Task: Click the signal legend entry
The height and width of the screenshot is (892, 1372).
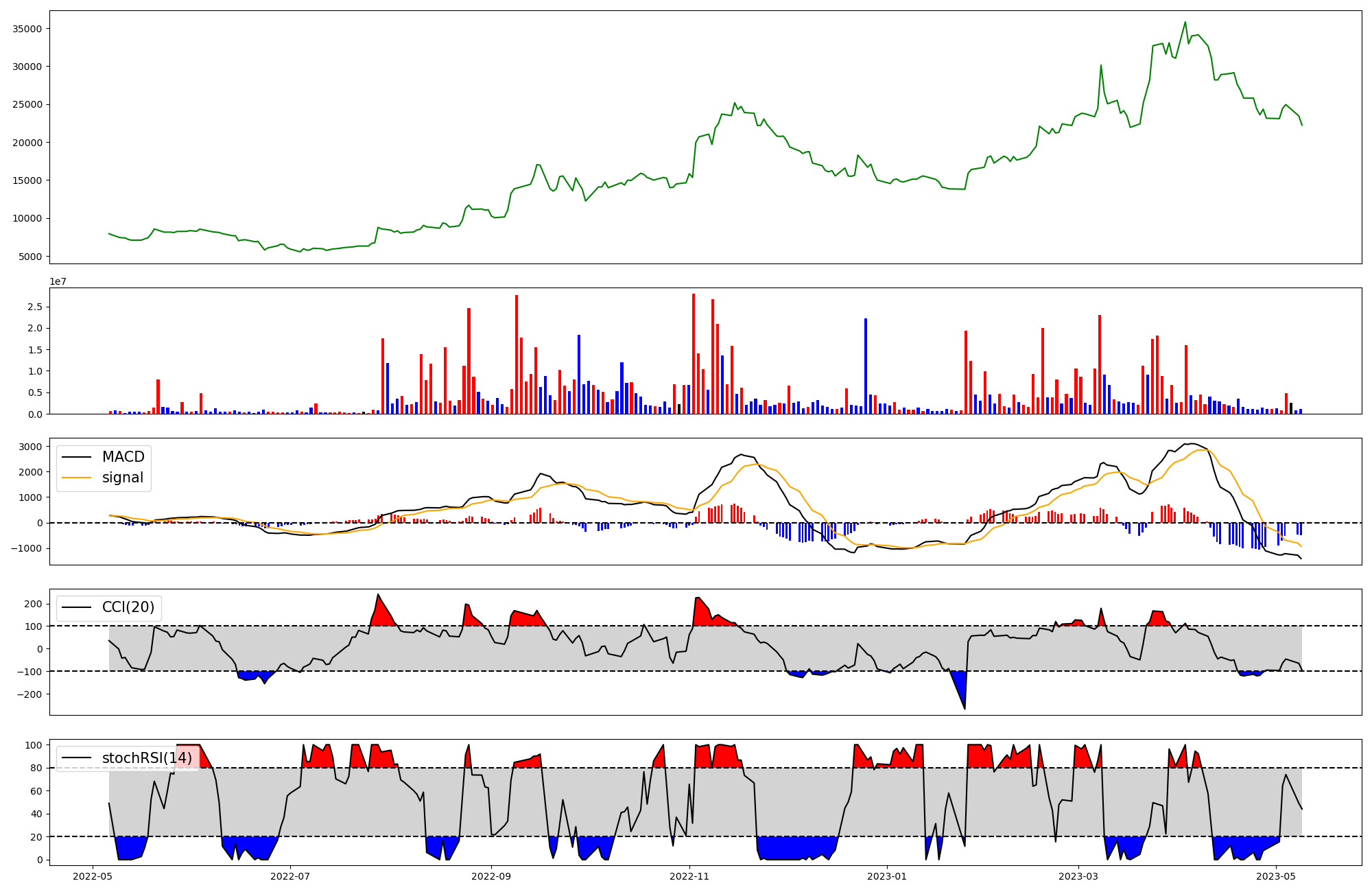Action: 123,478
